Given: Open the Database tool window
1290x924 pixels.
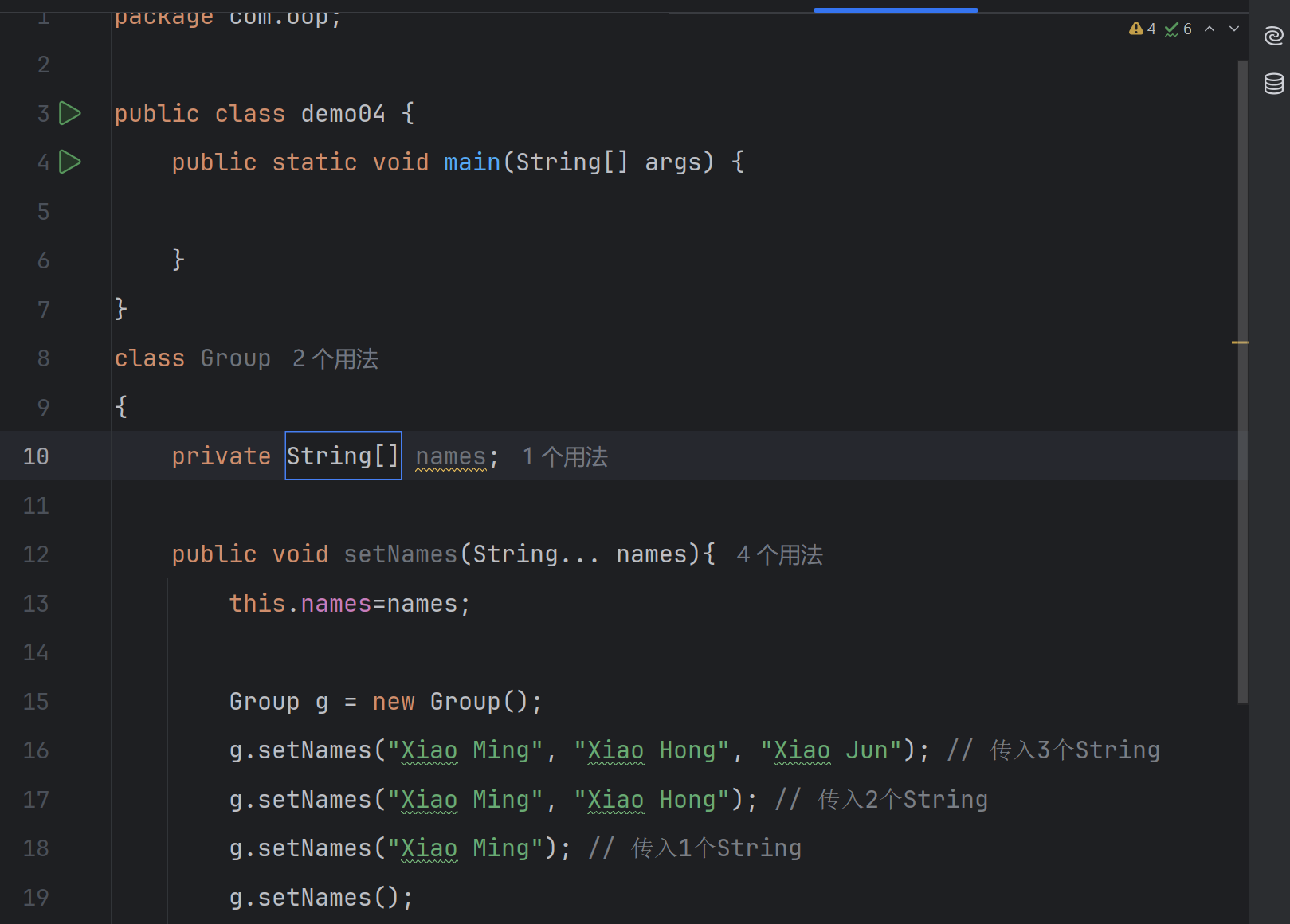Looking at the screenshot, I should click(x=1273, y=83).
